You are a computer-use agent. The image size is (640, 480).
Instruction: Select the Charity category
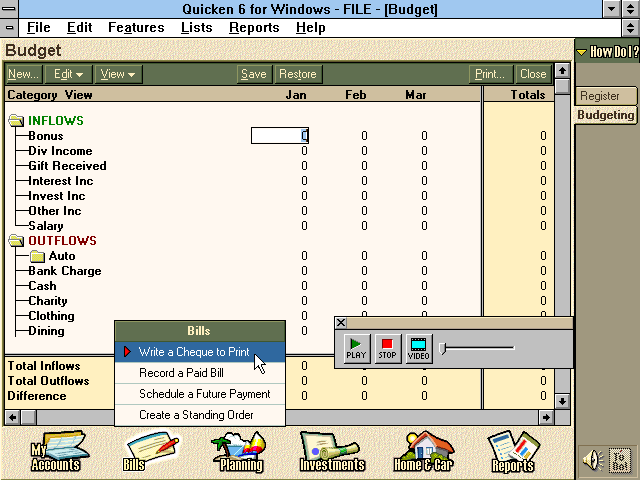click(x=48, y=301)
